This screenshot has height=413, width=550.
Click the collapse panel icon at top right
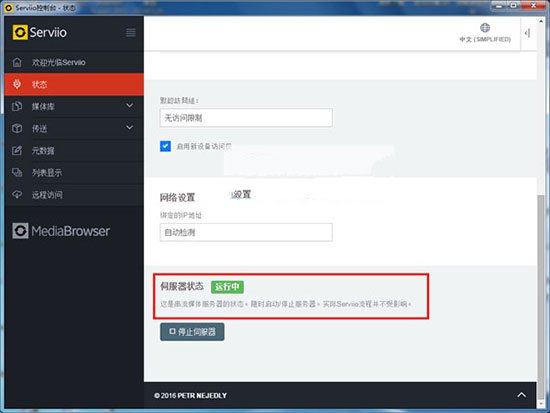point(527,33)
